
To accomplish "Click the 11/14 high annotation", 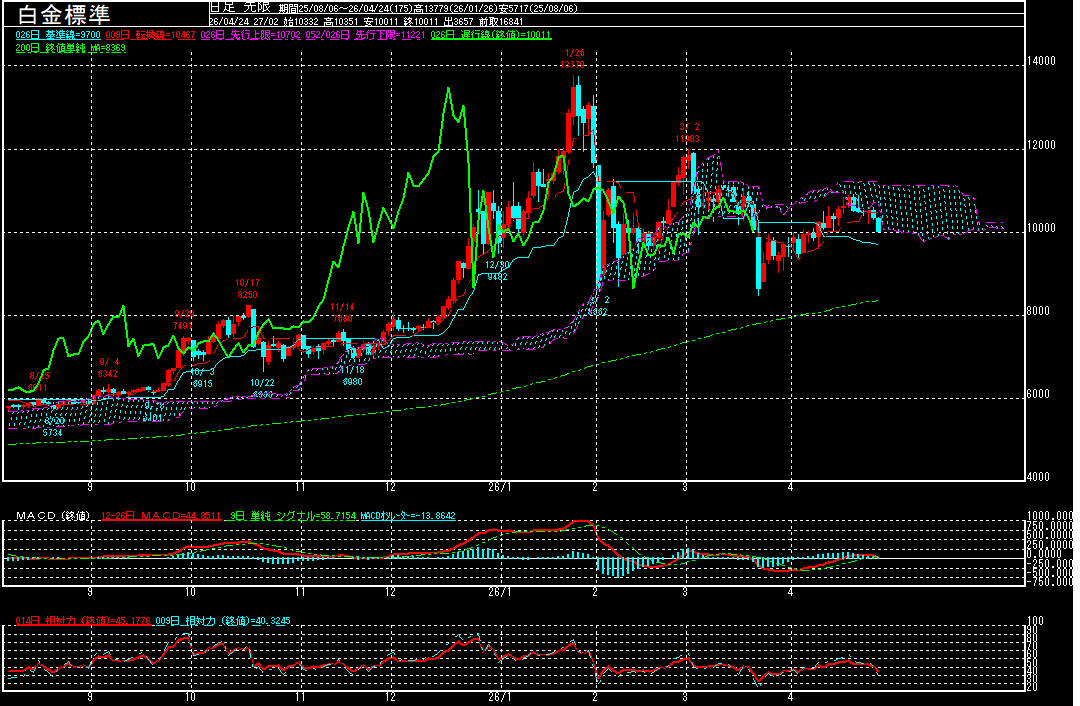I will 342,312.
